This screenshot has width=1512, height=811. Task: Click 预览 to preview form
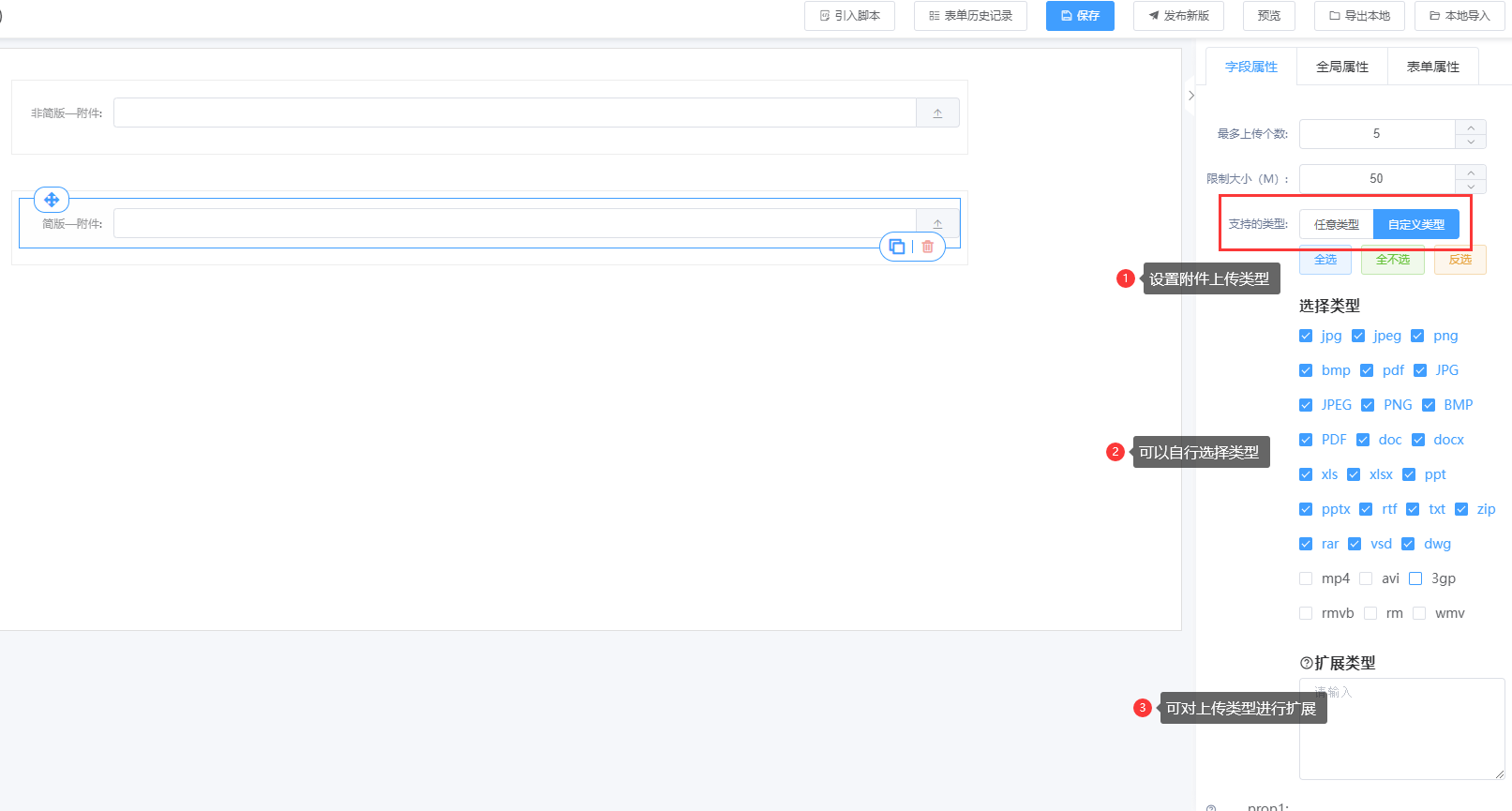[x=1269, y=16]
